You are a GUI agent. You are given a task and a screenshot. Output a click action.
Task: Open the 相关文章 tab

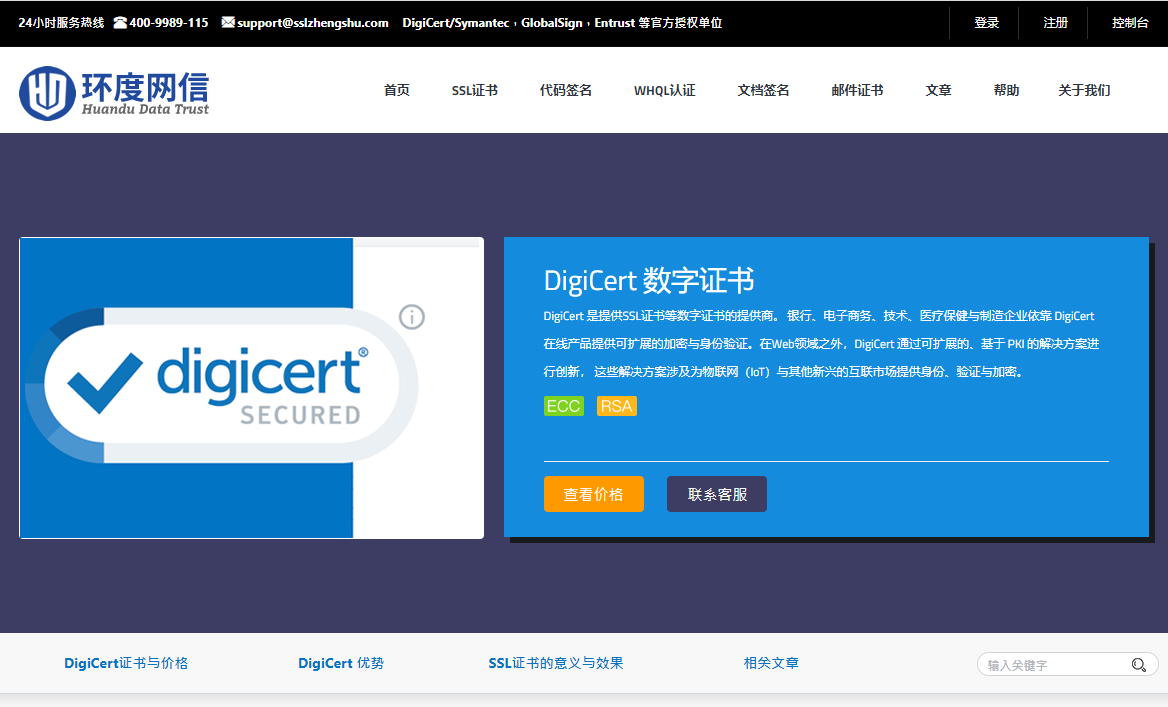coord(771,663)
